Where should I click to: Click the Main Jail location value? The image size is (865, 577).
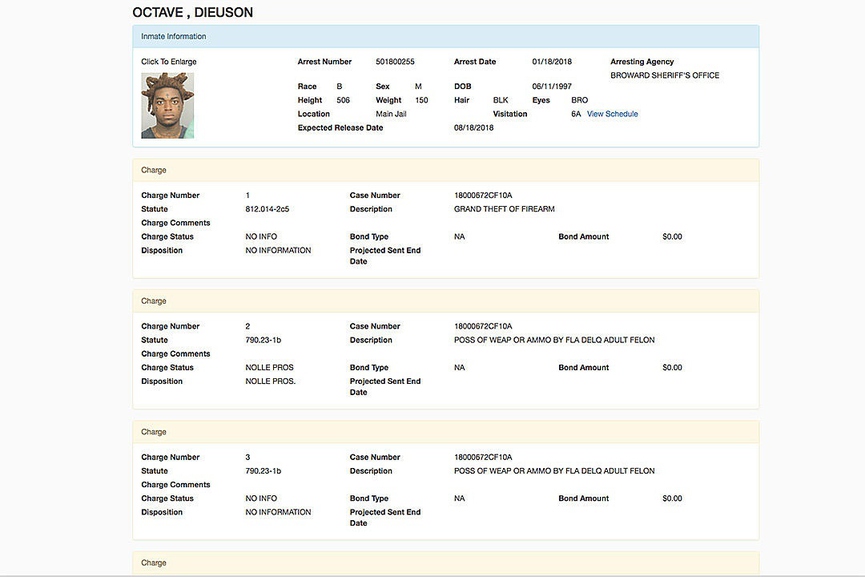coord(391,114)
